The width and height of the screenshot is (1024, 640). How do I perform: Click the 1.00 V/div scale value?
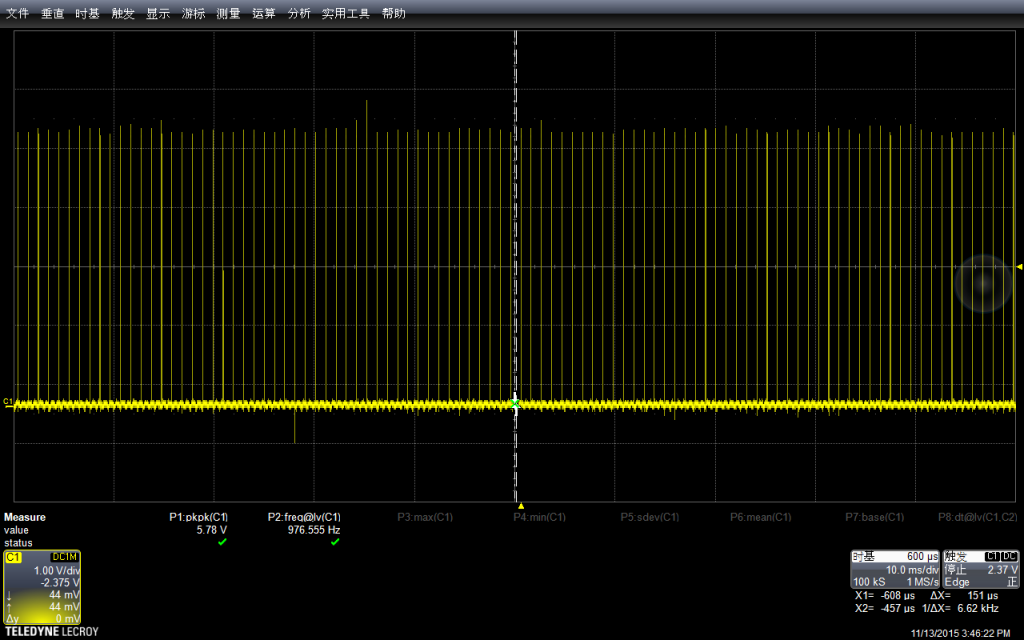(x=57, y=570)
